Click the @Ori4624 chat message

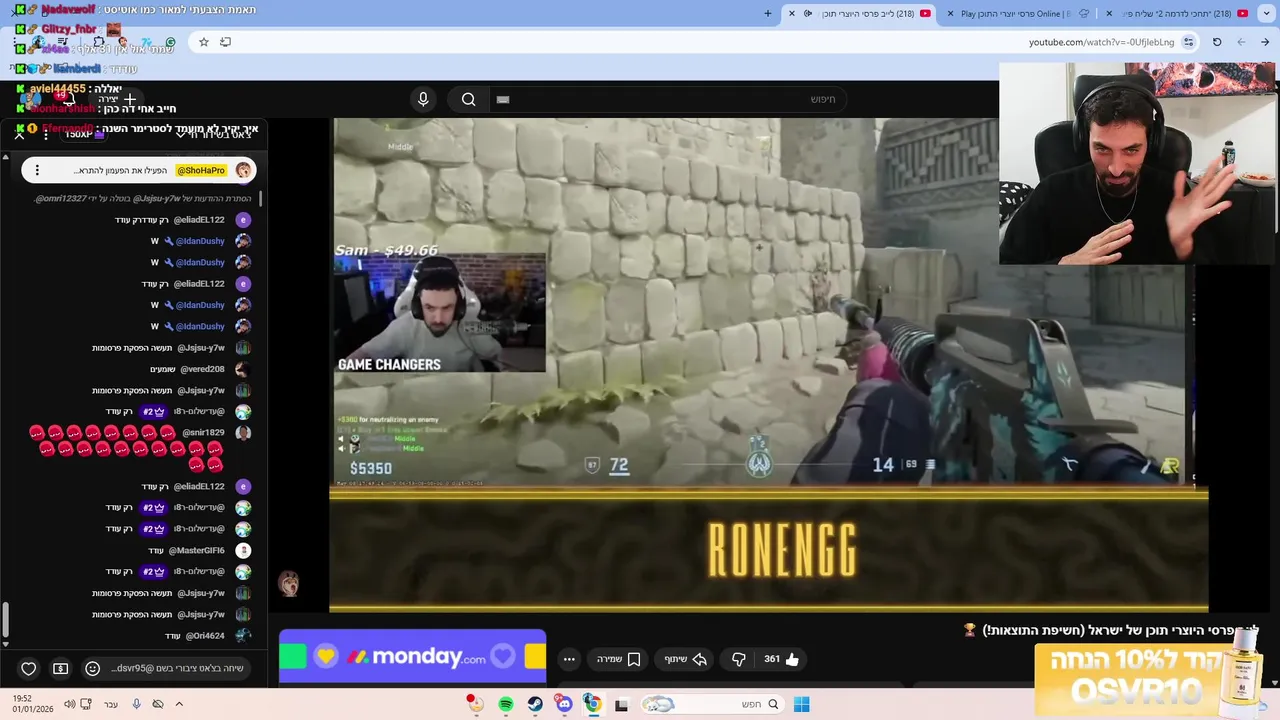pos(208,636)
